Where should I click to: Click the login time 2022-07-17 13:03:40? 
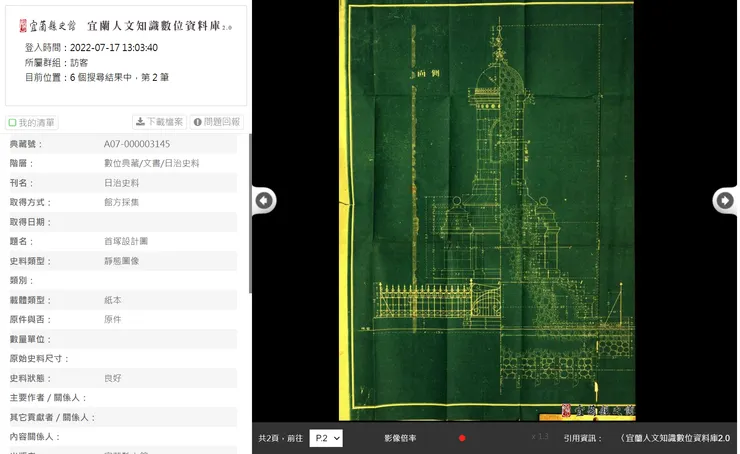(114, 48)
